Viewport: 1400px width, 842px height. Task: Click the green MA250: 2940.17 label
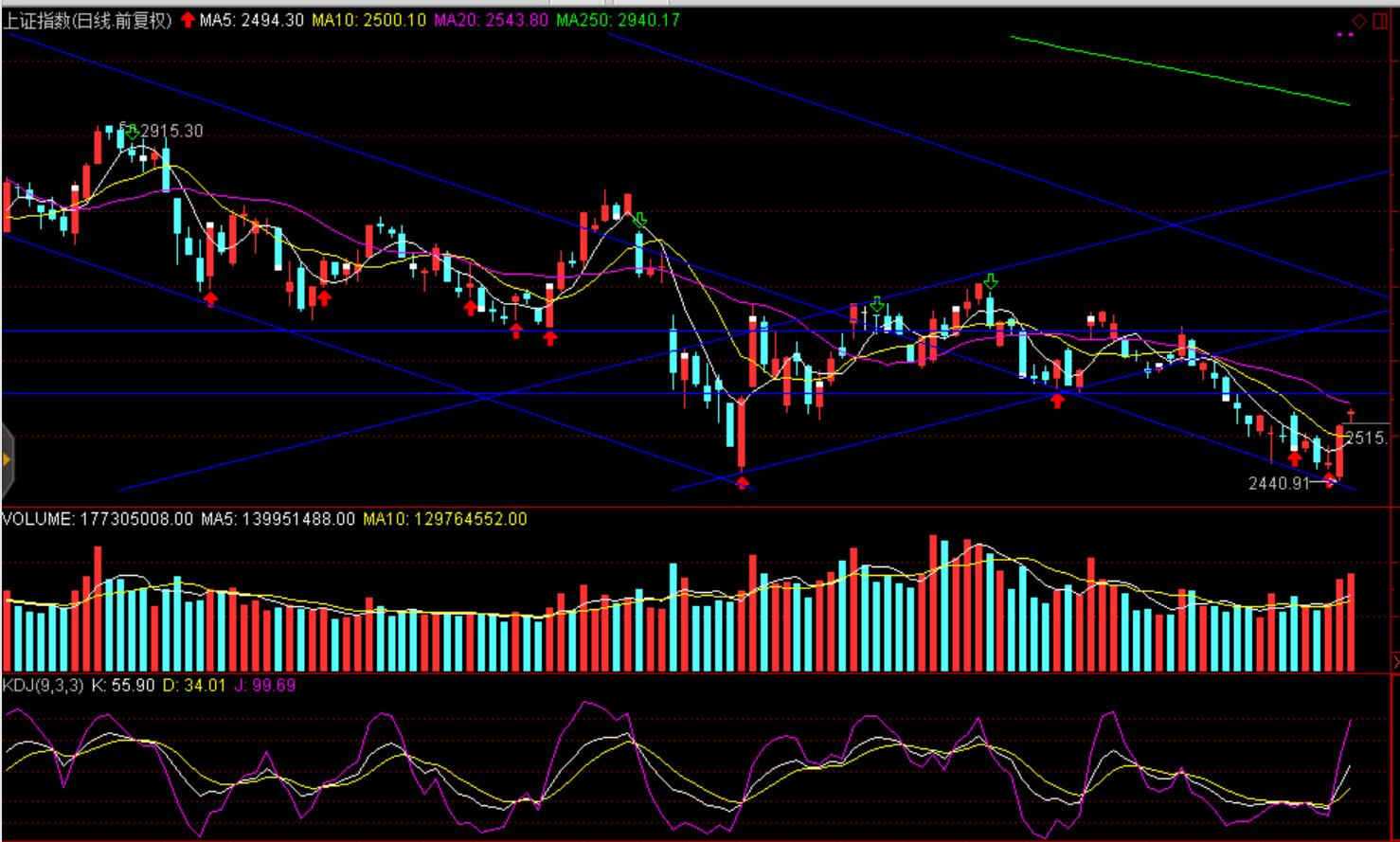[618, 20]
